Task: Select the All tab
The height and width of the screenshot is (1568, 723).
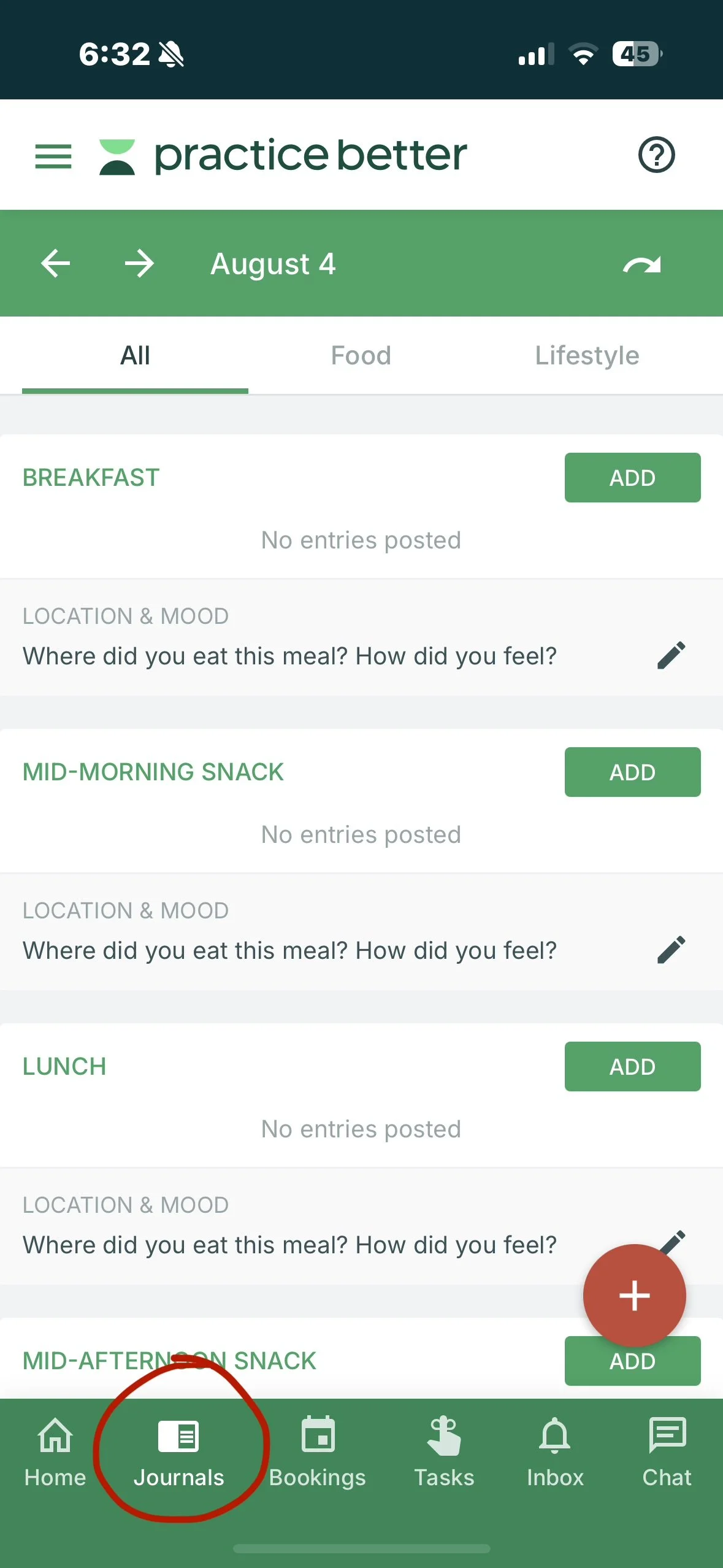Action: 135,356
